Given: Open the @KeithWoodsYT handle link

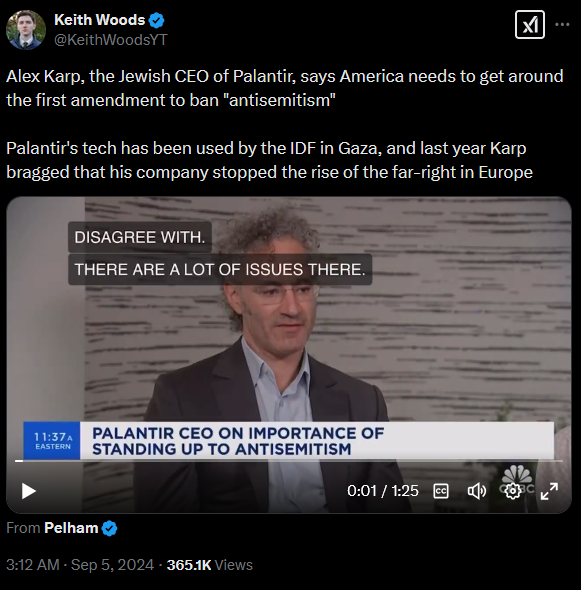Looking at the screenshot, I should pyautogui.click(x=111, y=40).
